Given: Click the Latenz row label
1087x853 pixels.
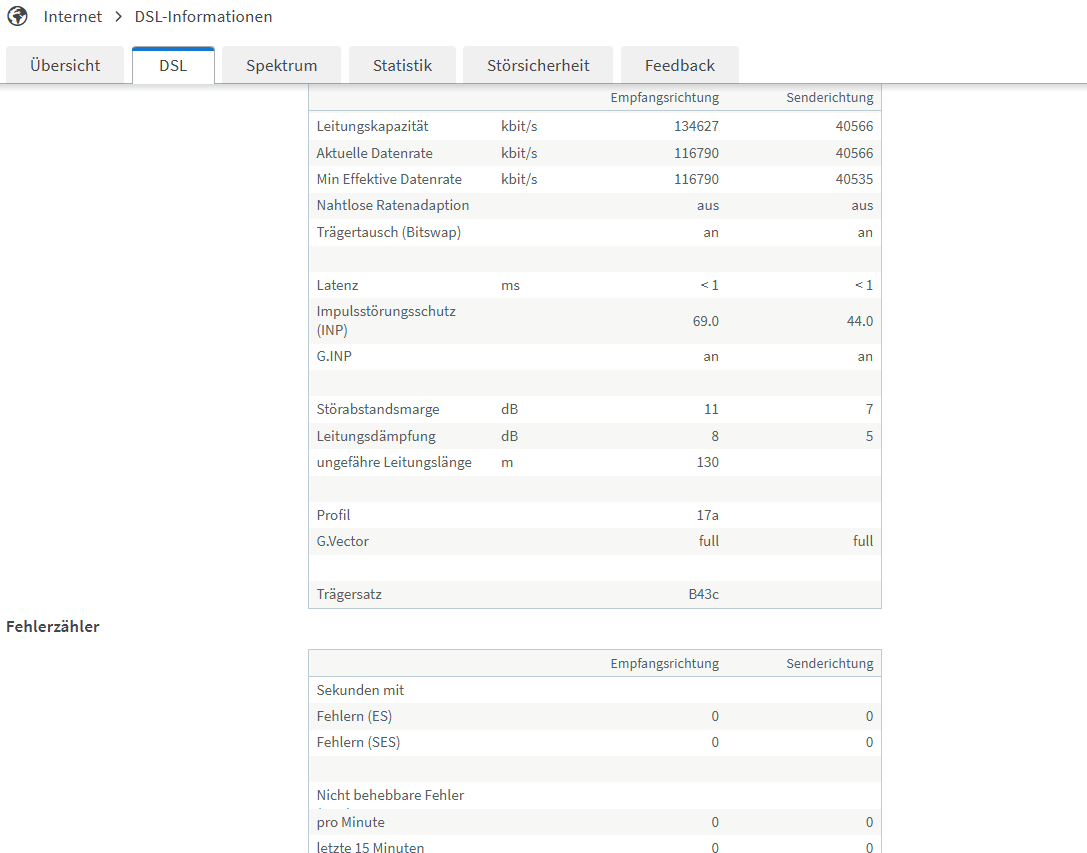Looking at the screenshot, I should coord(338,285).
